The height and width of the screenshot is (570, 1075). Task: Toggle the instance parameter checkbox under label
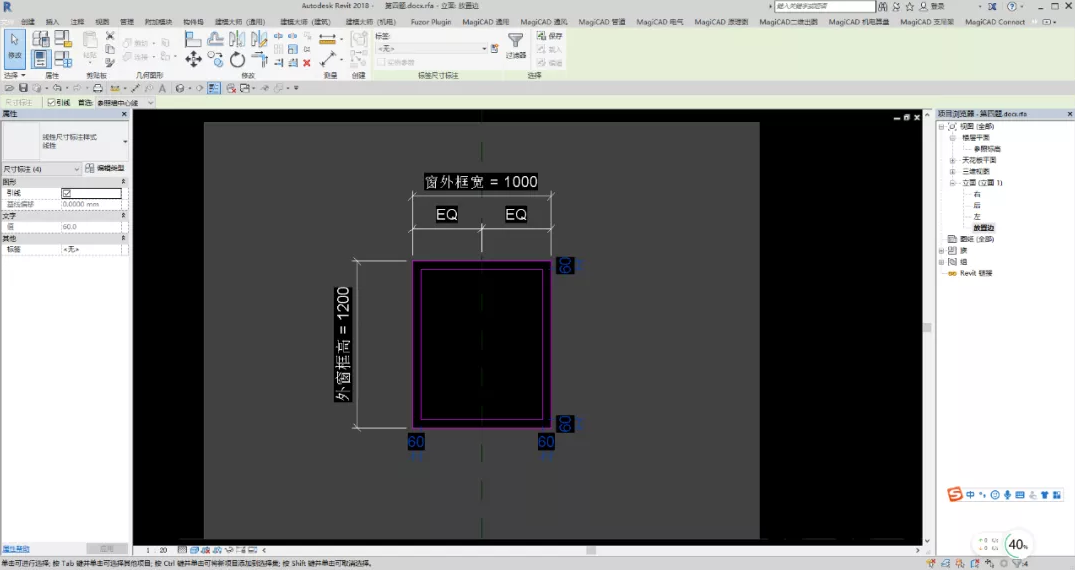pyautogui.click(x=381, y=62)
